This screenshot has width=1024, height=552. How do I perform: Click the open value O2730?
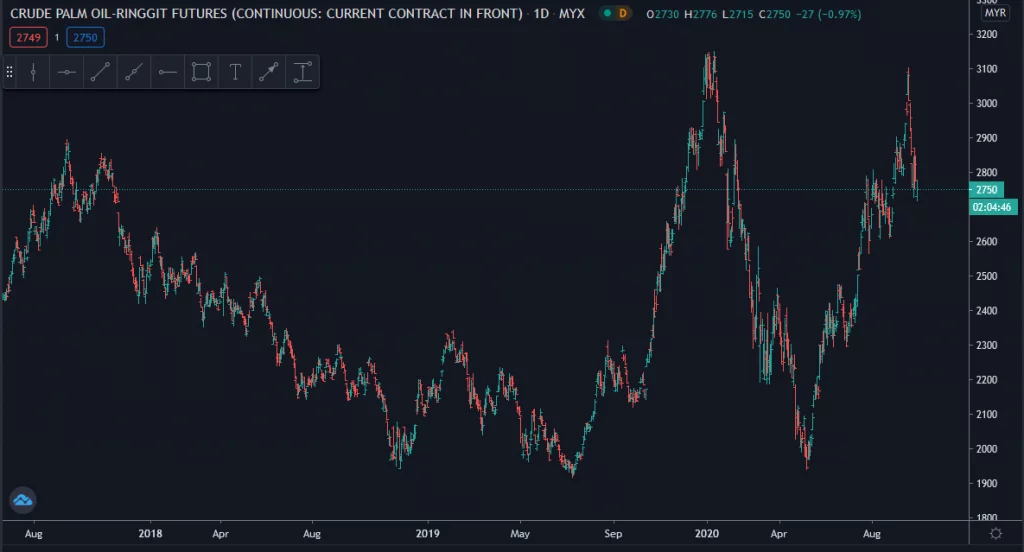point(662,14)
